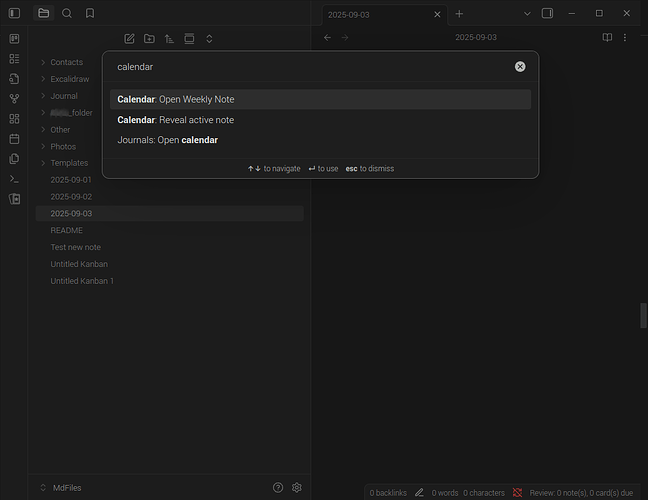Toggle the right sidebar icon
This screenshot has height=500, width=648.
(547, 13)
